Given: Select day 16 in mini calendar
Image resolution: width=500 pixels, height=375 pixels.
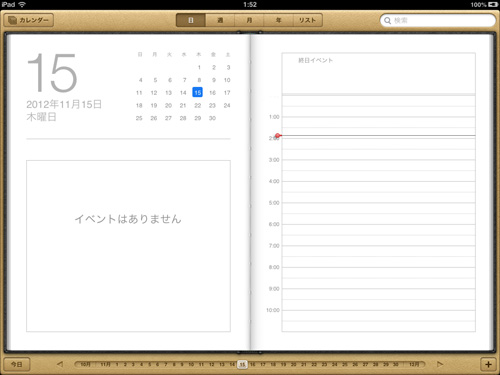Looking at the screenshot, I should [x=212, y=93].
